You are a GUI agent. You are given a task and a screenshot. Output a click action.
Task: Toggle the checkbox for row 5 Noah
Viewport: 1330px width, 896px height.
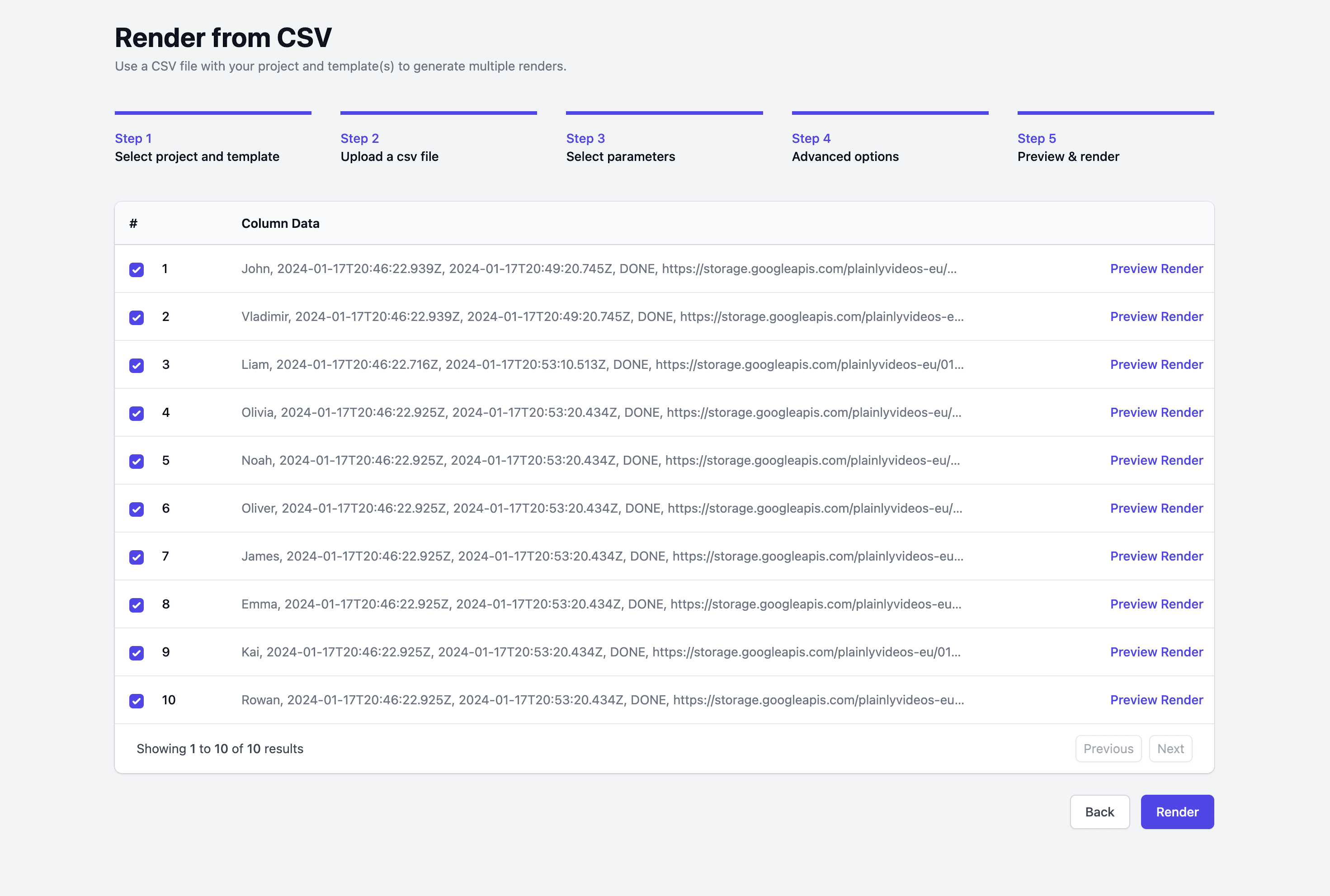coord(137,461)
